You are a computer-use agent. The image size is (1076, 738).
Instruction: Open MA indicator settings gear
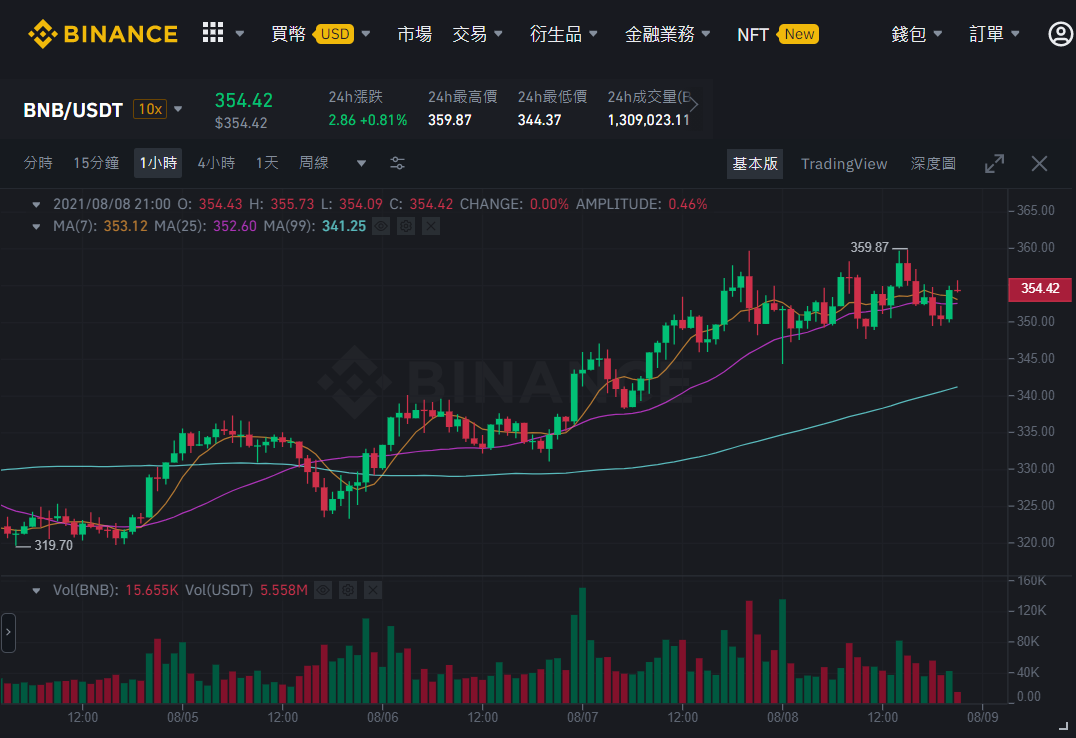(406, 226)
